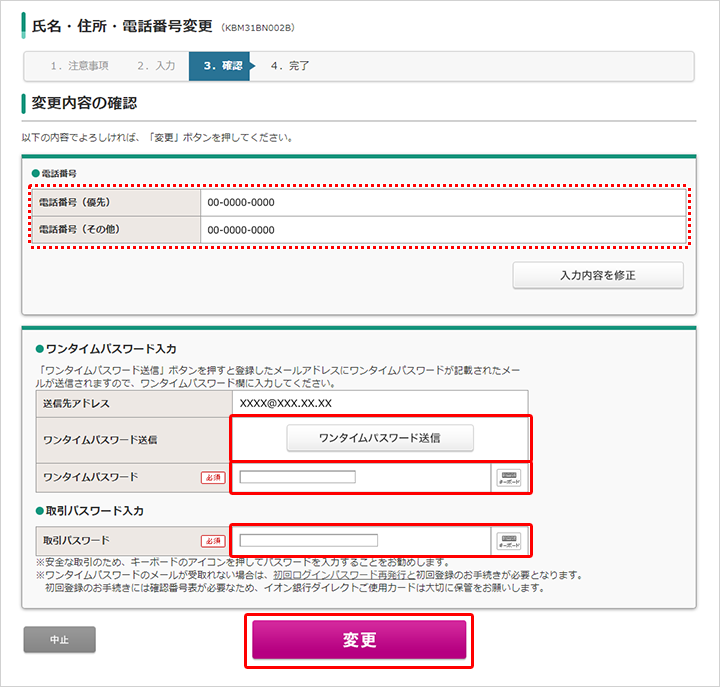Click the ワンタイムパスワード送信 button
Viewport: 720px width, 687px height.
(x=380, y=438)
